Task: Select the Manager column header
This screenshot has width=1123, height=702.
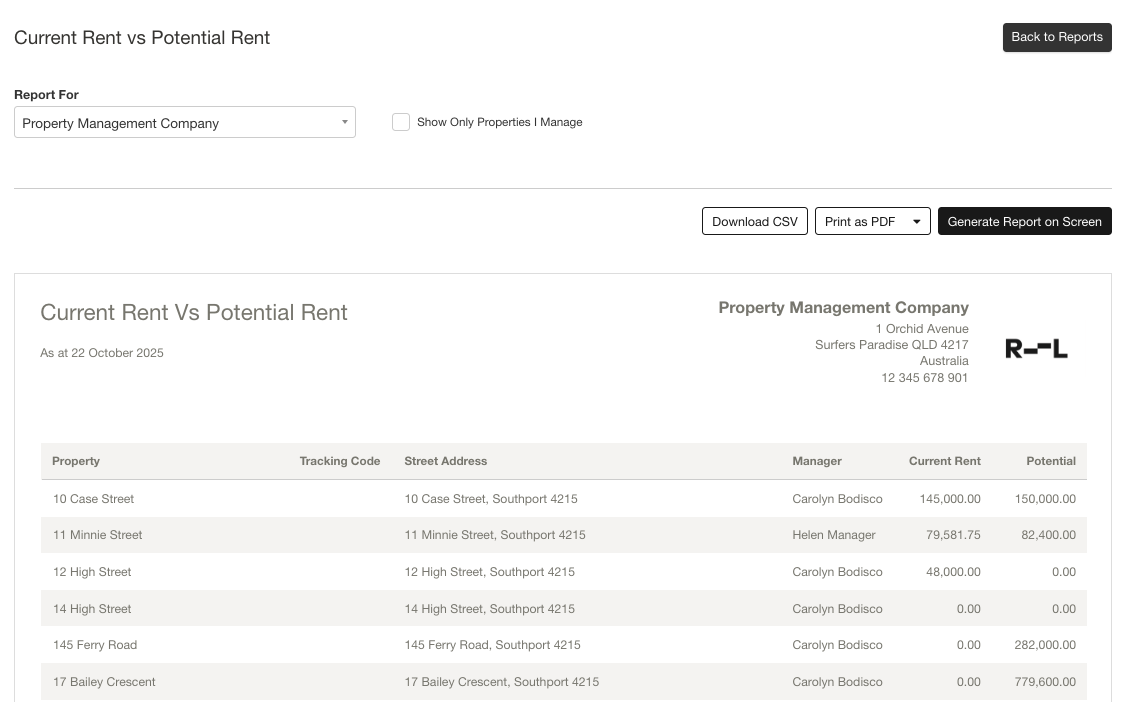Action: click(x=817, y=461)
